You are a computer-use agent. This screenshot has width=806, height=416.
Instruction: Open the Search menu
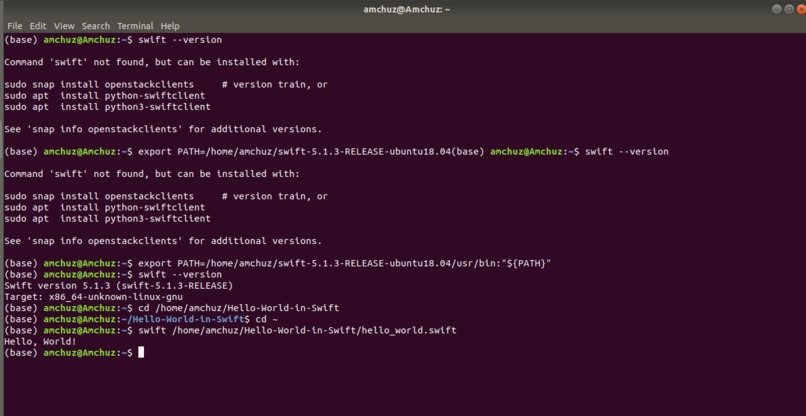(x=96, y=26)
